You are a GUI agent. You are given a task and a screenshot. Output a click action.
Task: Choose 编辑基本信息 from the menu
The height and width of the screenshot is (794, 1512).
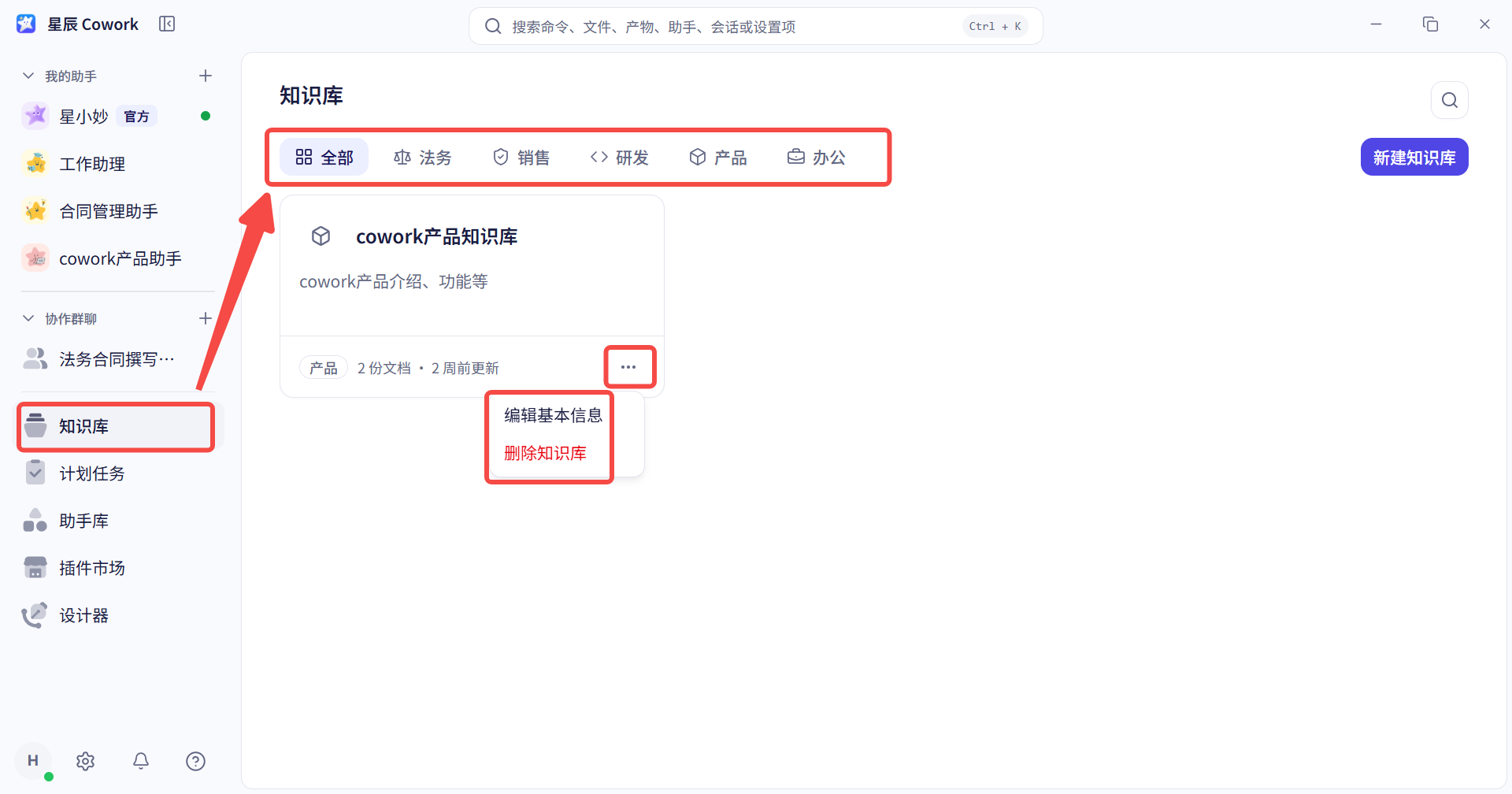tap(554, 415)
